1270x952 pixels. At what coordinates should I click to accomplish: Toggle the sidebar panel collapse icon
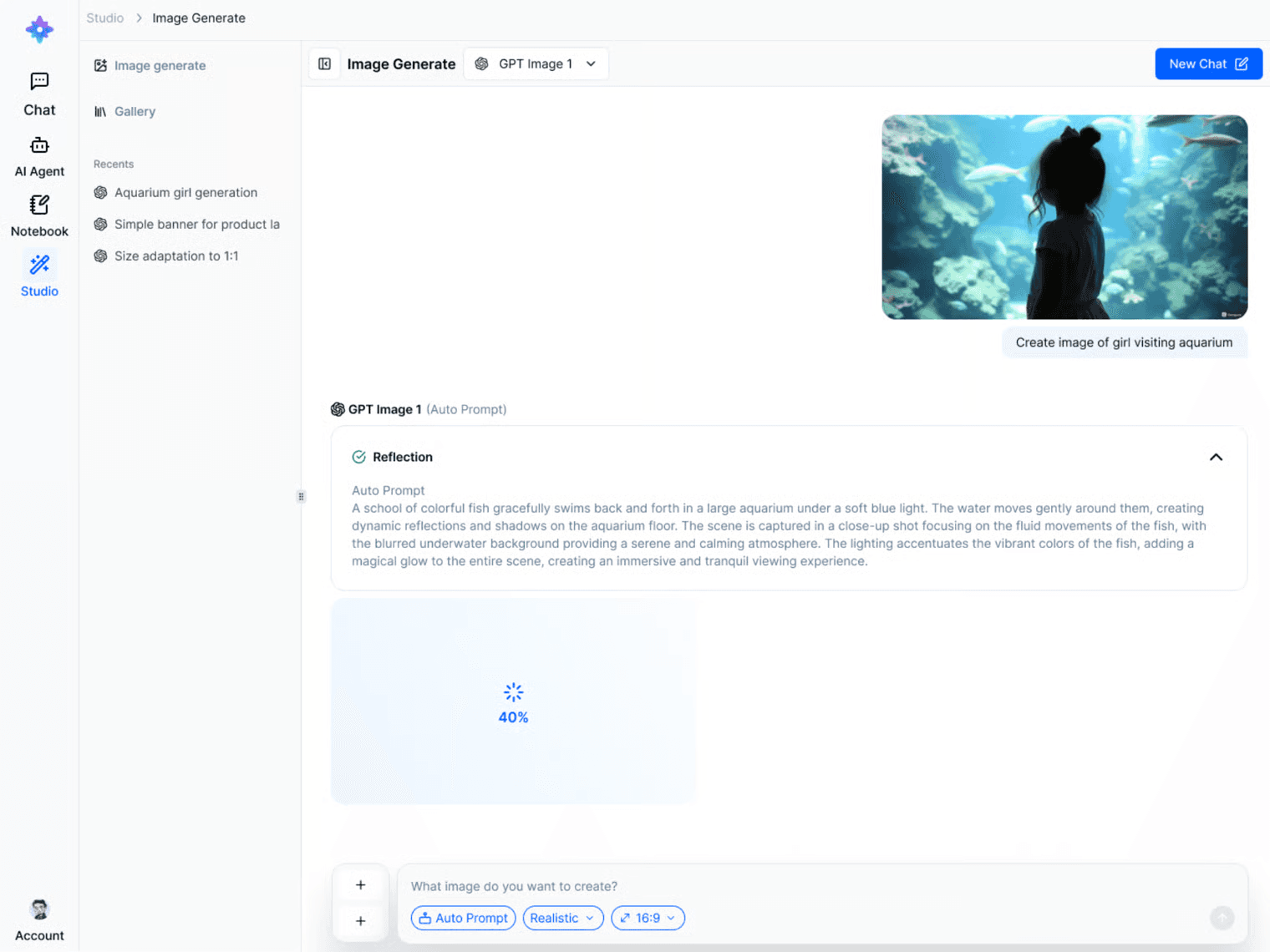coord(325,64)
